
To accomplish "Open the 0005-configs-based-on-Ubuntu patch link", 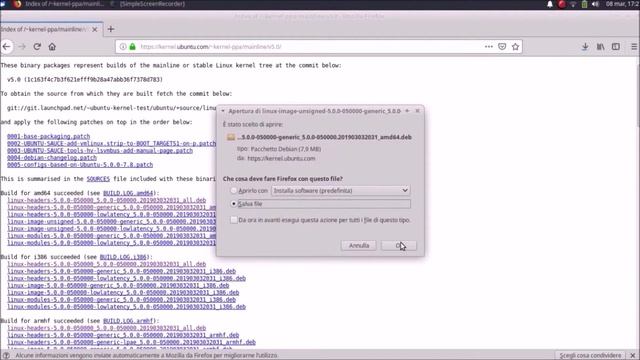I will click(80, 165).
